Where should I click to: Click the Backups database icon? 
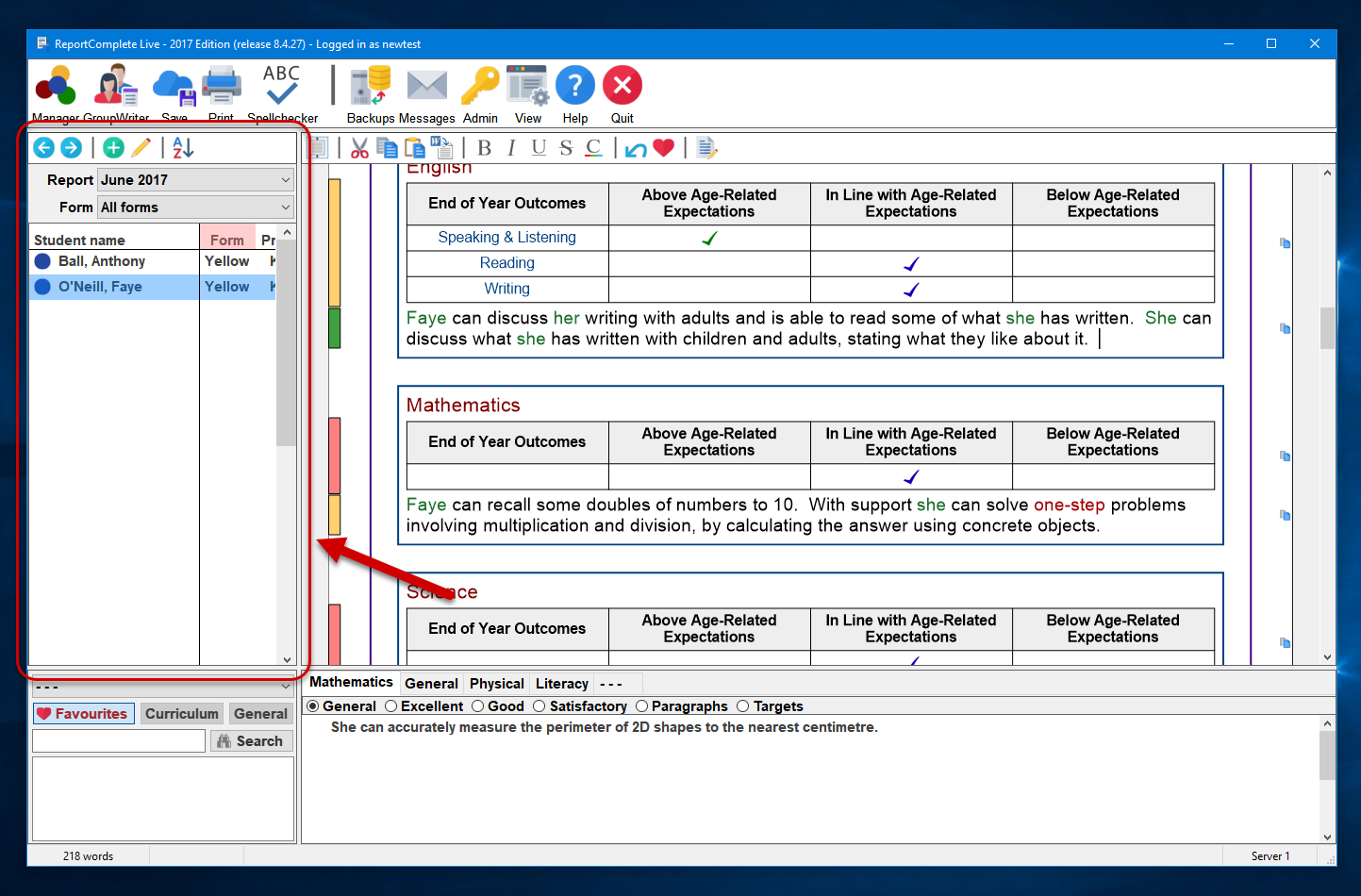click(370, 87)
